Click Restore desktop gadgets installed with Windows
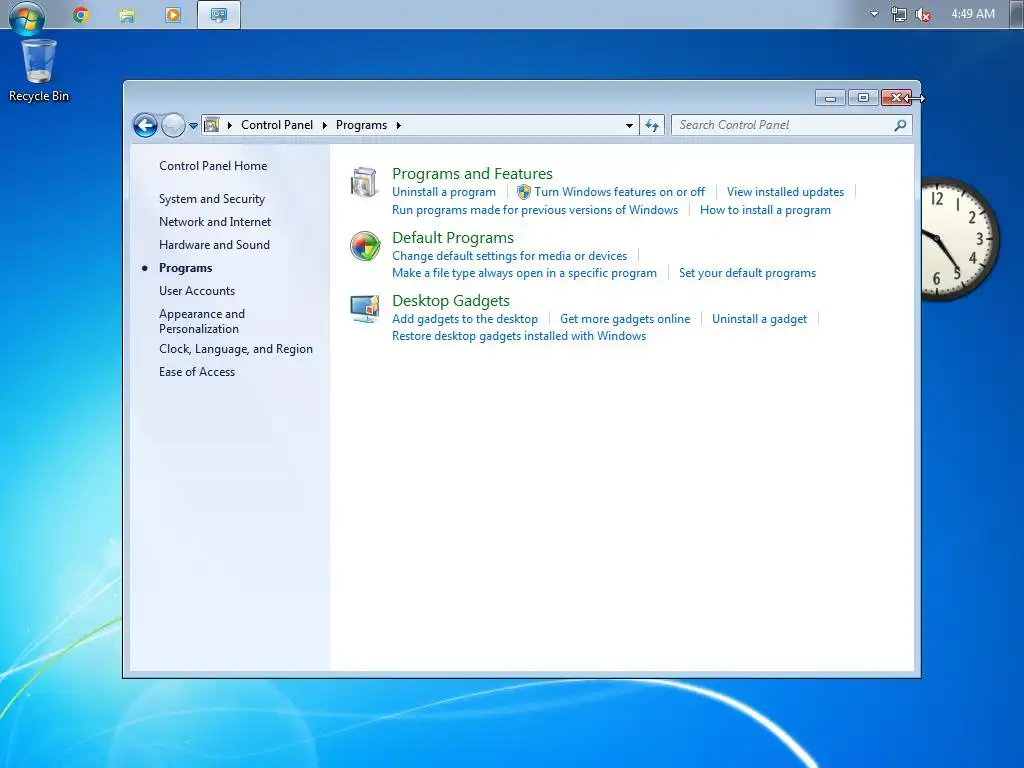The width and height of the screenshot is (1024, 768). [x=519, y=336]
